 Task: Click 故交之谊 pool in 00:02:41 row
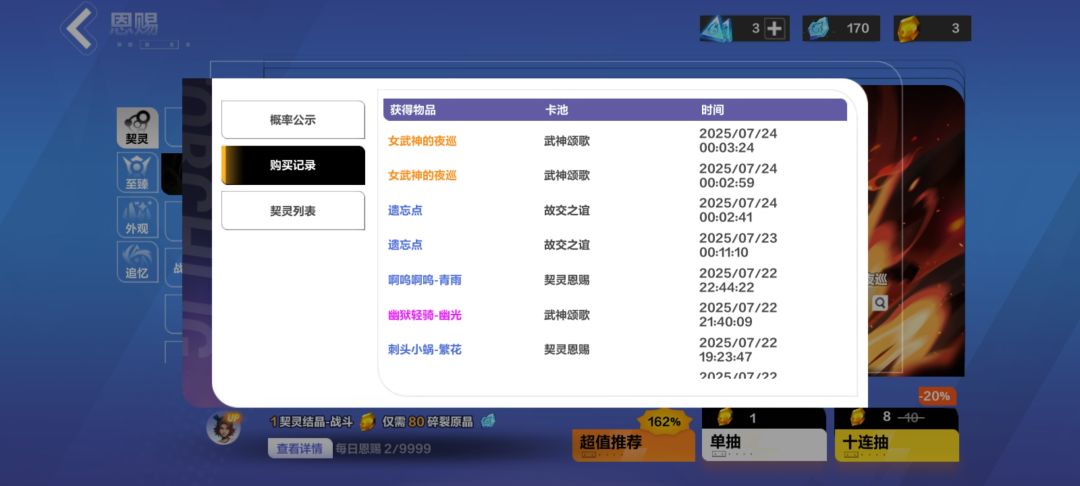(567, 210)
